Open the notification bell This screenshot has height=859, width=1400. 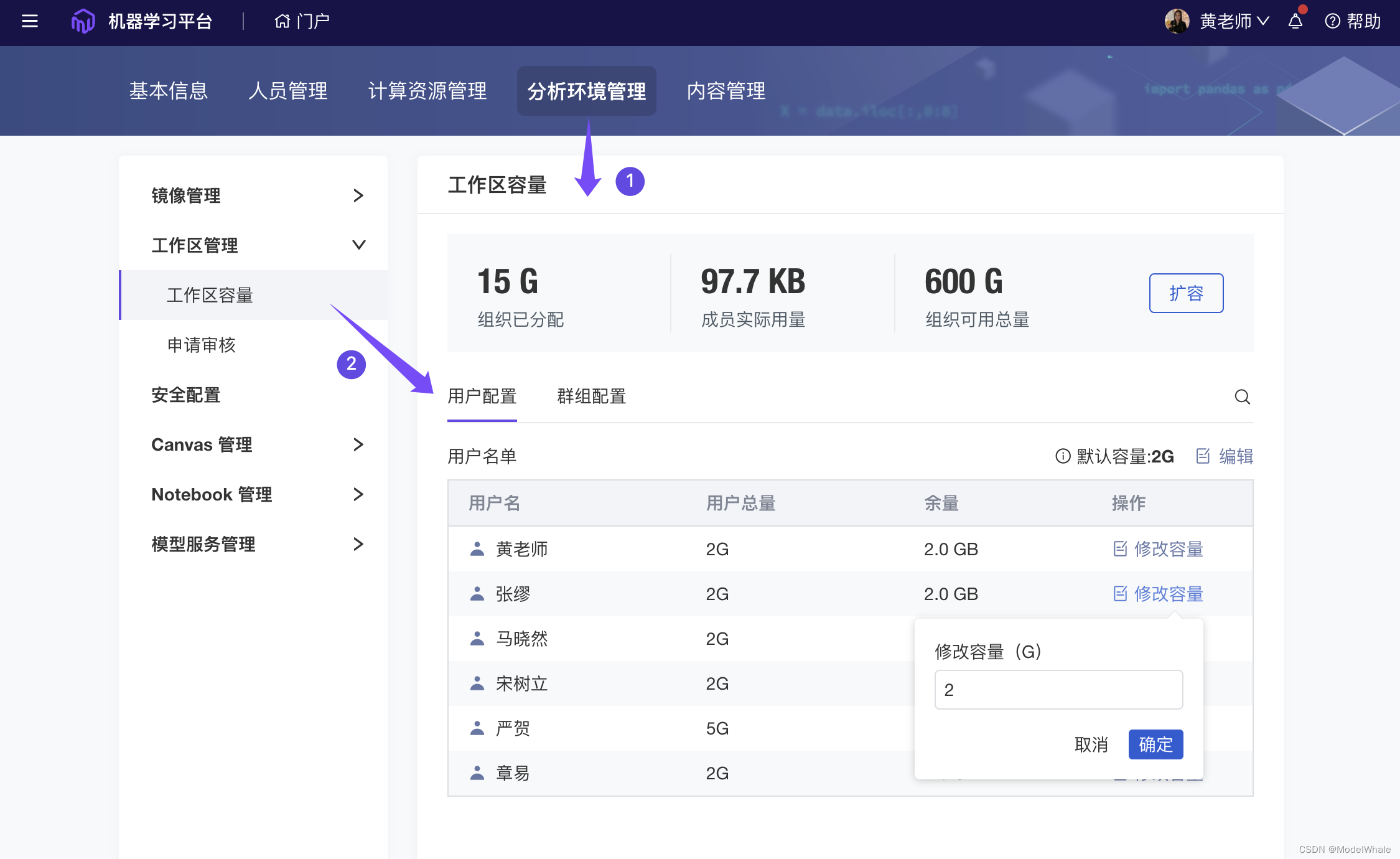pos(1295,21)
